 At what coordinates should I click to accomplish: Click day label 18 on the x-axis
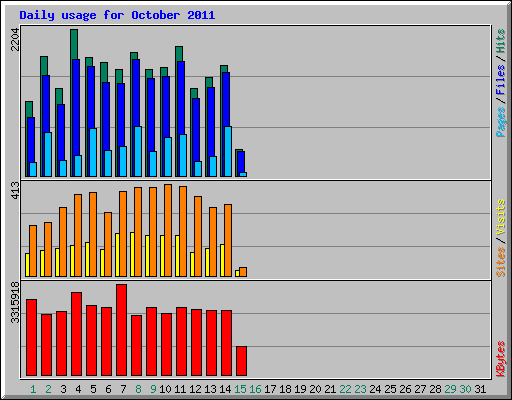(285, 389)
